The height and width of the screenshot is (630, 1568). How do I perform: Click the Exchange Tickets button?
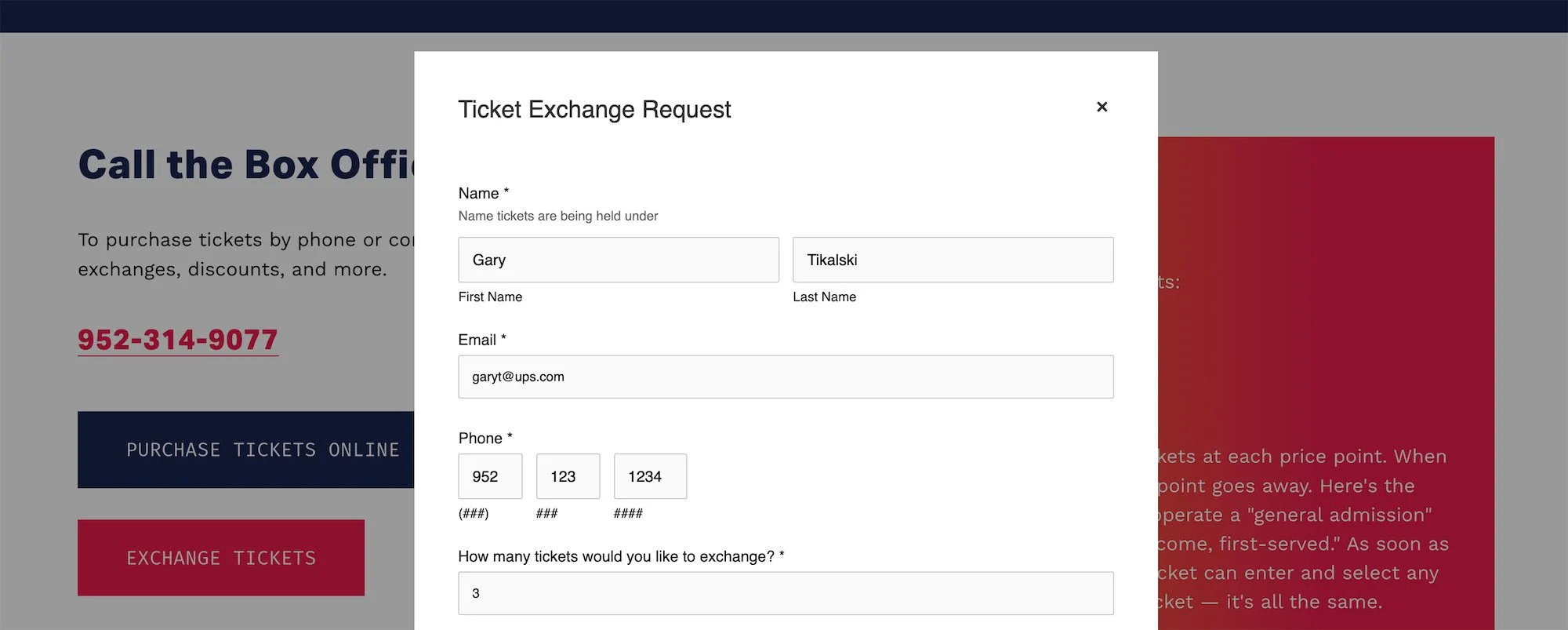click(x=221, y=558)
